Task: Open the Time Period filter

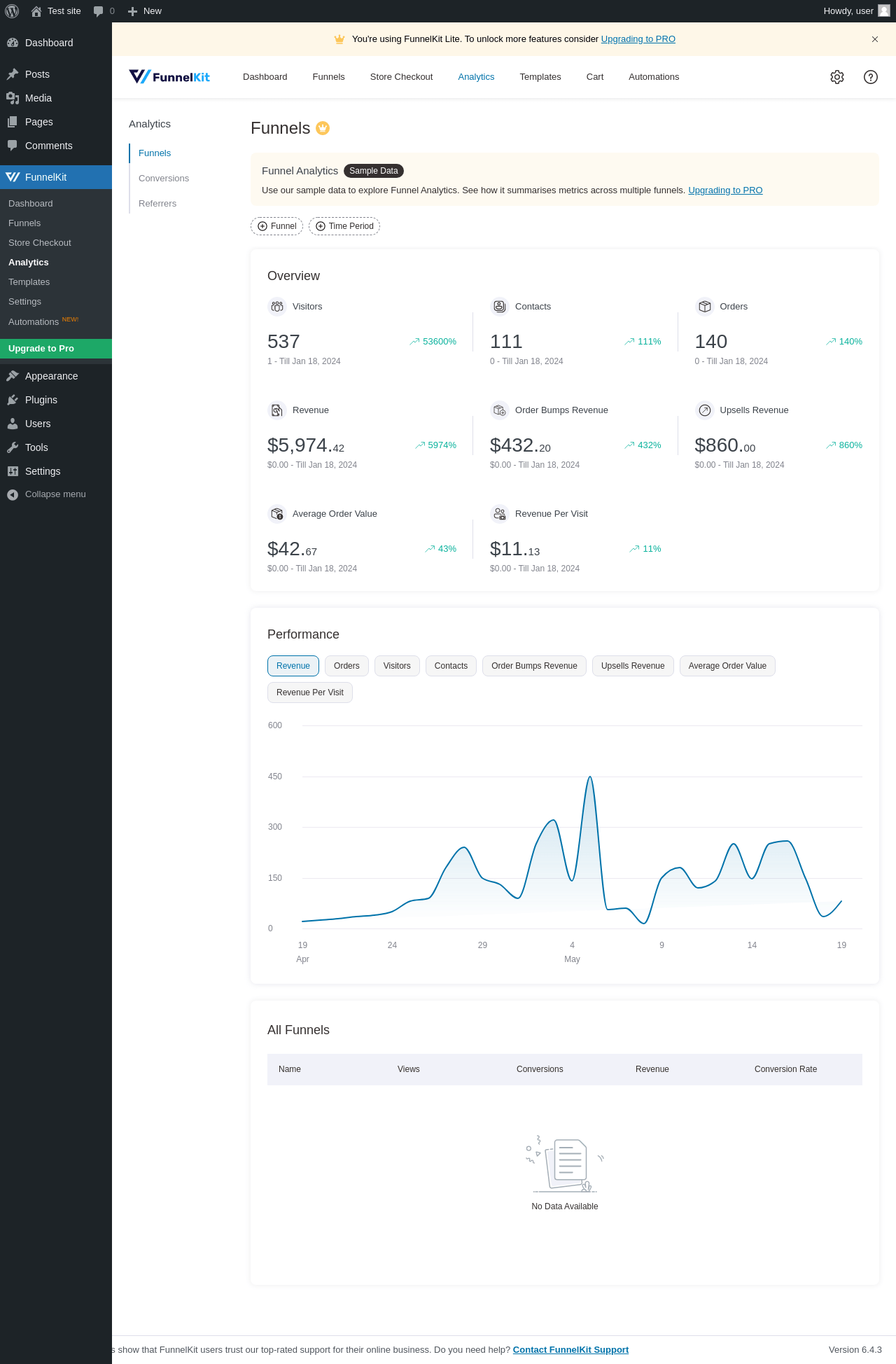Action: [344, 226]
